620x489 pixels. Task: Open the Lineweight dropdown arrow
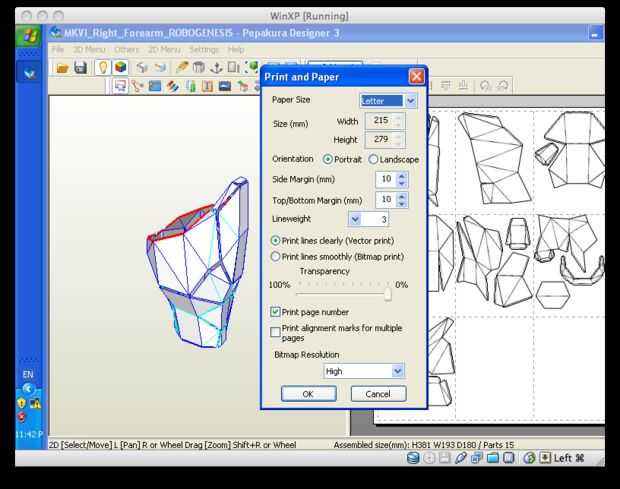click(355, 219)
